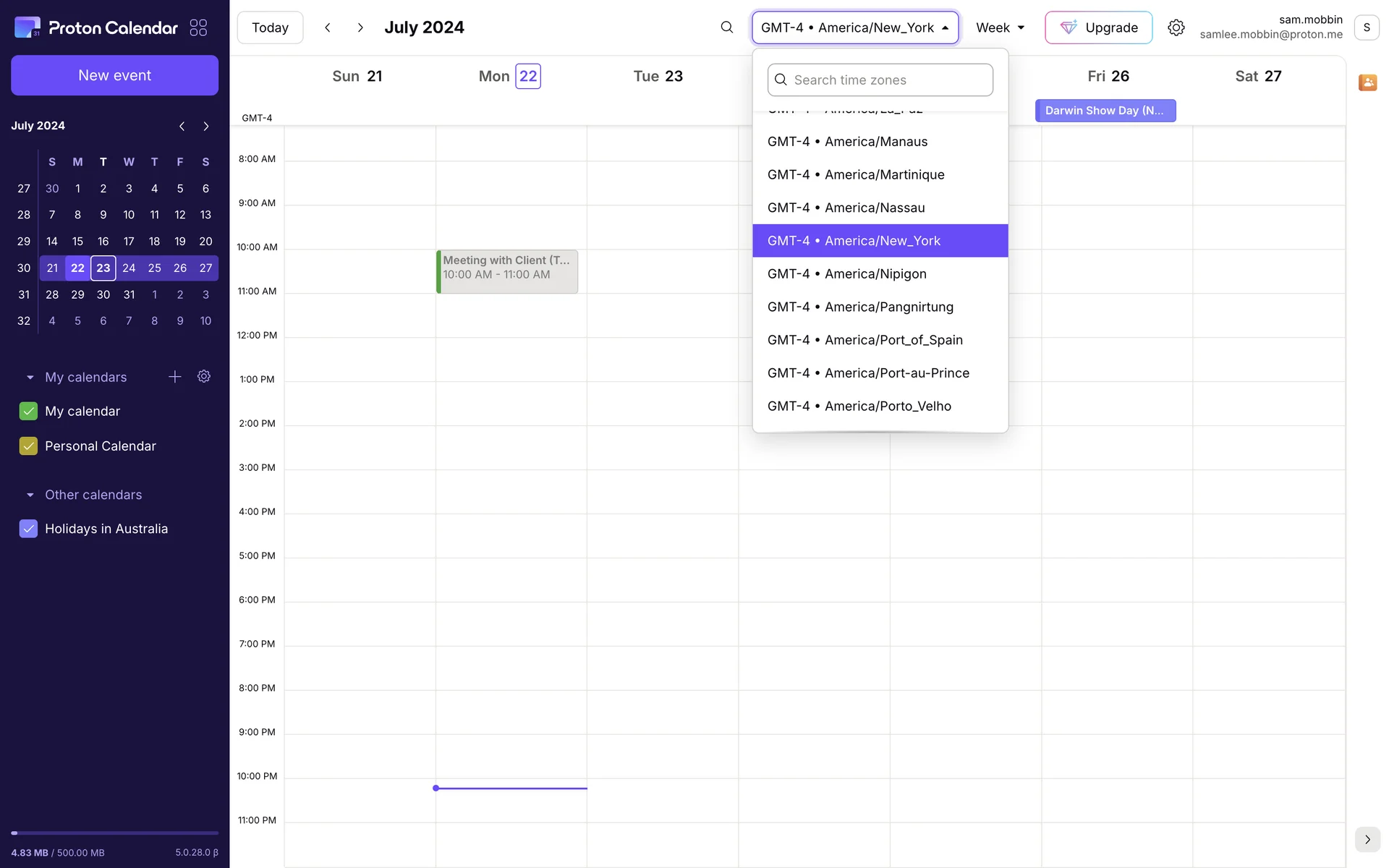This screenshot has height=868, width=1389.
Task: Click the add calendar plus icon
Action: click(175, 377)
